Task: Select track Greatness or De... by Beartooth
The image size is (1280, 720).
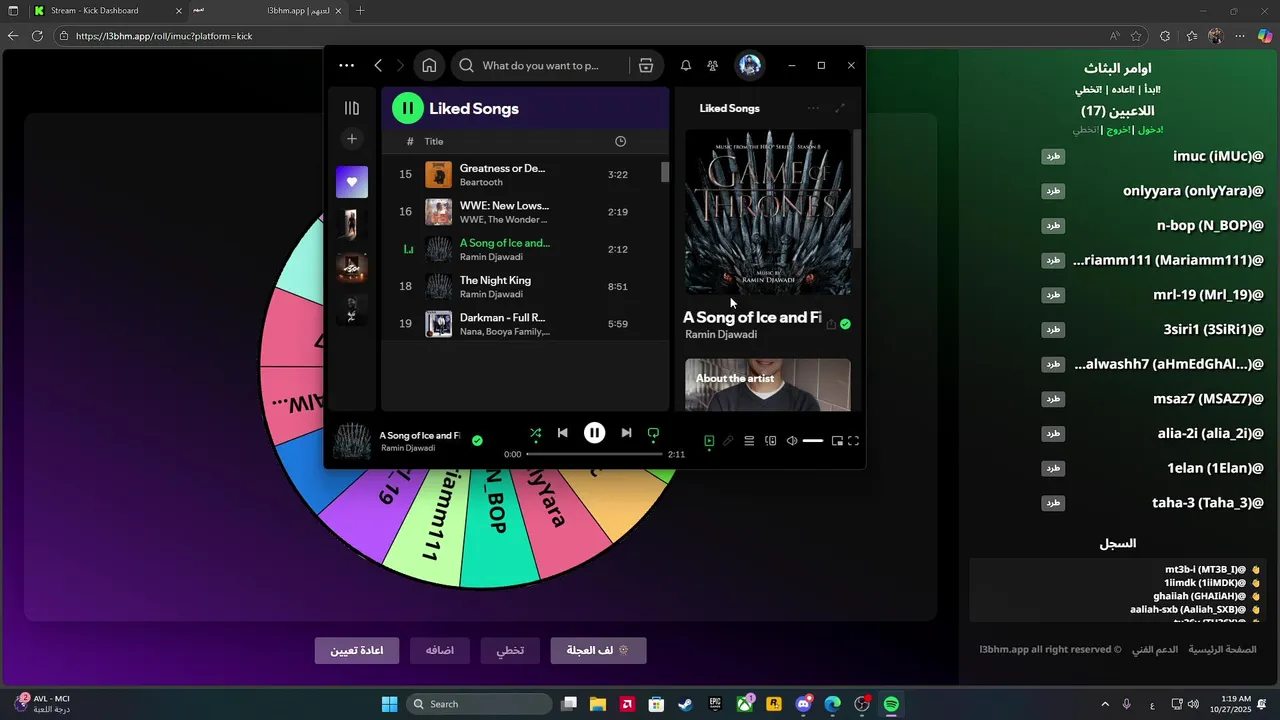Action: click(x=525, y=175)
